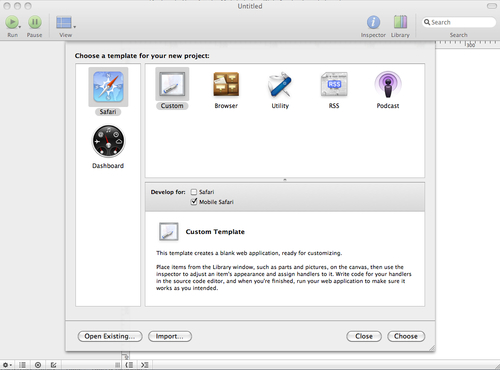Click the circled X icon in bottom bar
The width and height of the screenshot is (500, 370).
[38, 365]
